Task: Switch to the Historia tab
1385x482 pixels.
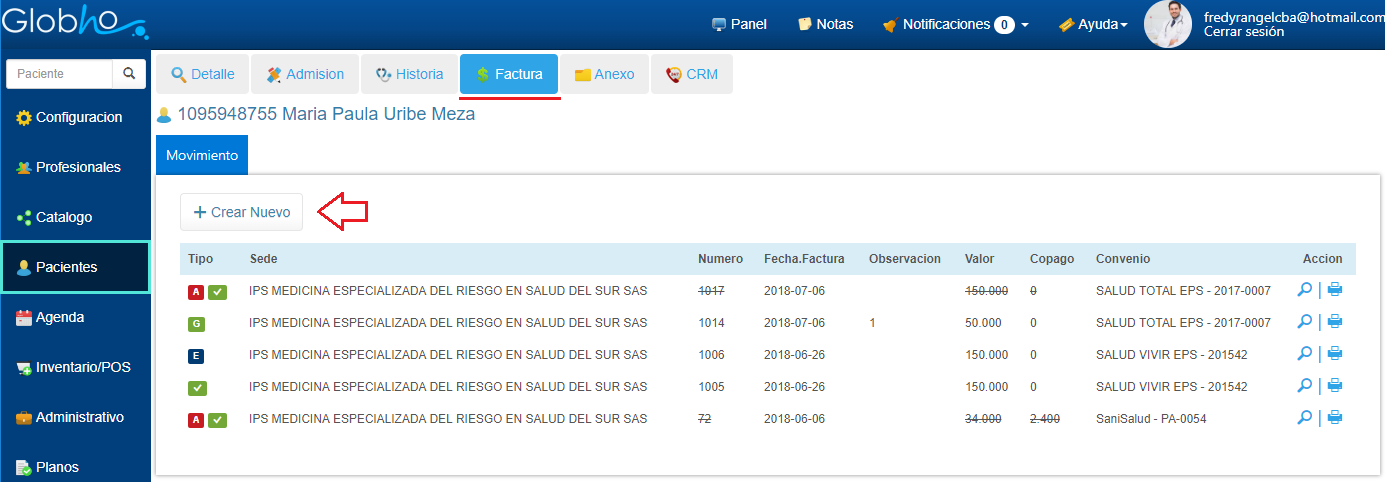Action: pyautogui.click(x=408, y=74)
